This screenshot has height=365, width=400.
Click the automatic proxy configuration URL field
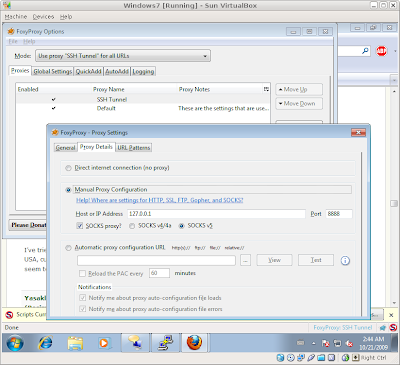(156, 260)
